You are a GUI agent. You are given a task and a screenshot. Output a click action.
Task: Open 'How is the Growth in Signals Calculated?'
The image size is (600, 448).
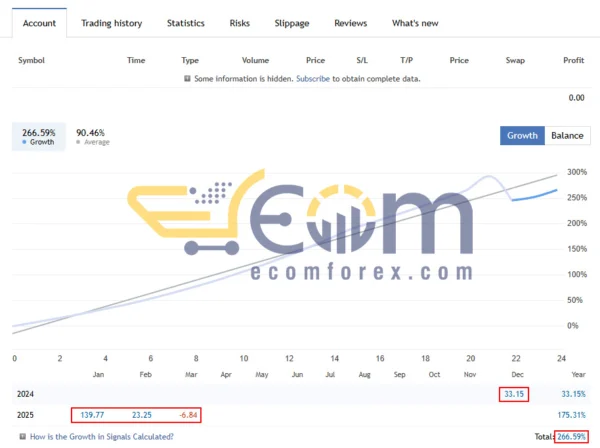point(101,436)
